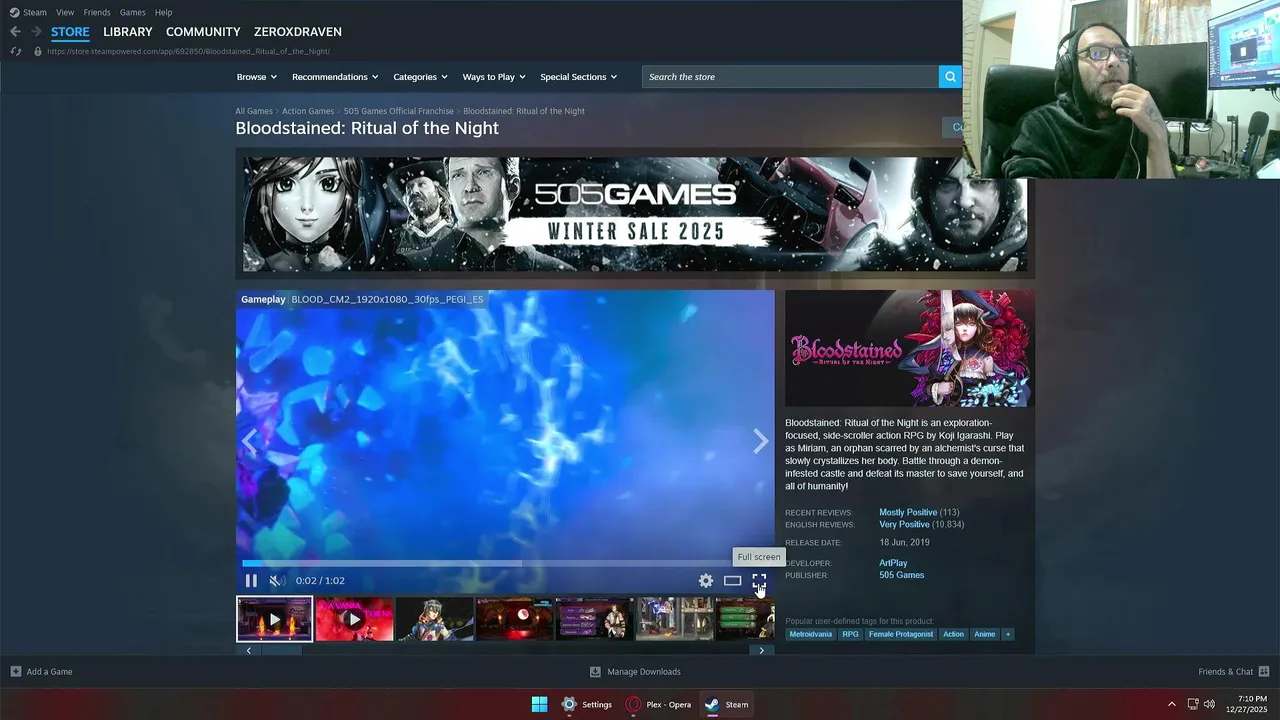Expand the Ways to Play dropdown
This screenshot has width=1280, height=720.
[494, 77]
